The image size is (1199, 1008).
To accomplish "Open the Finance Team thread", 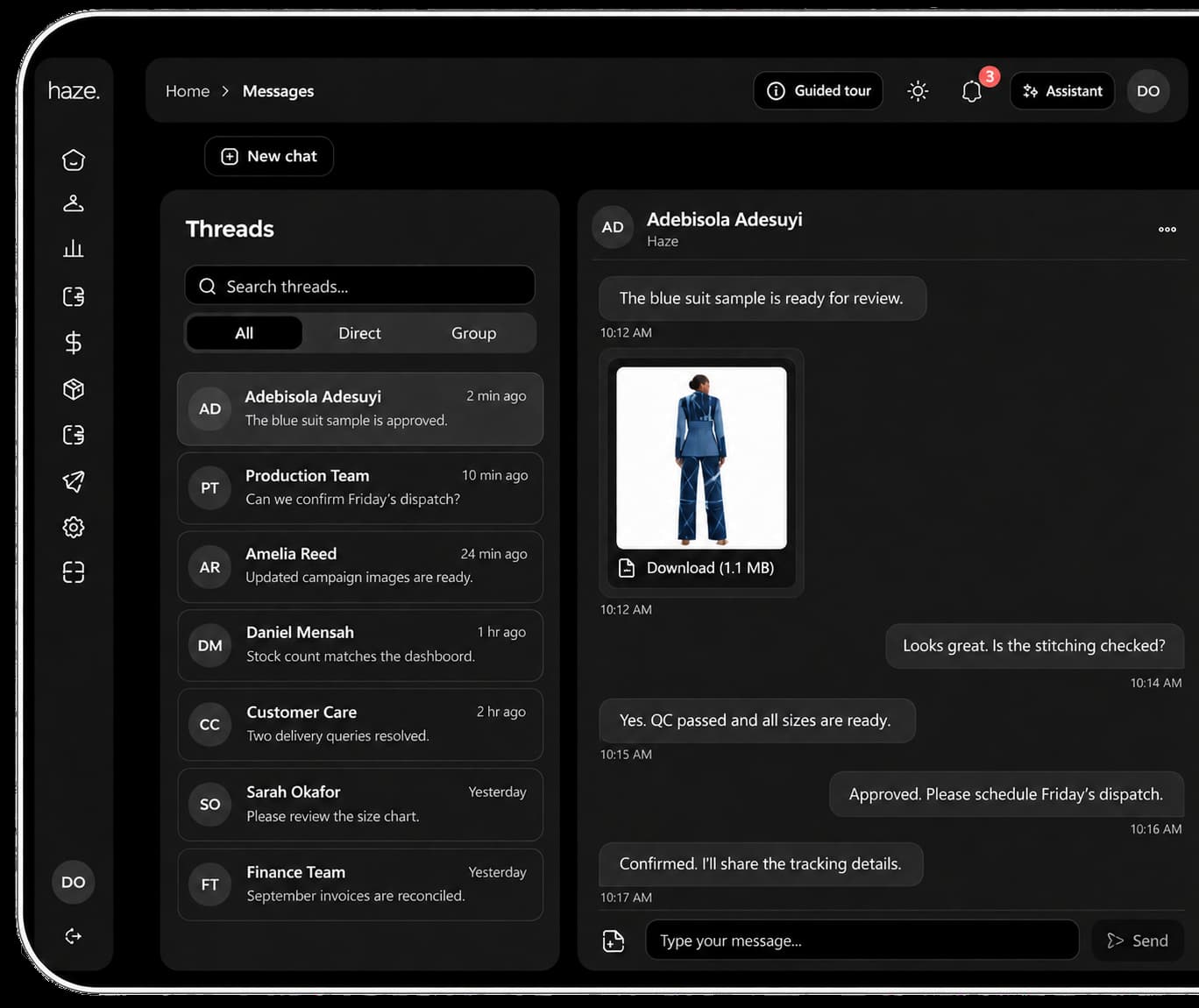I will click(x=360, y=884).
